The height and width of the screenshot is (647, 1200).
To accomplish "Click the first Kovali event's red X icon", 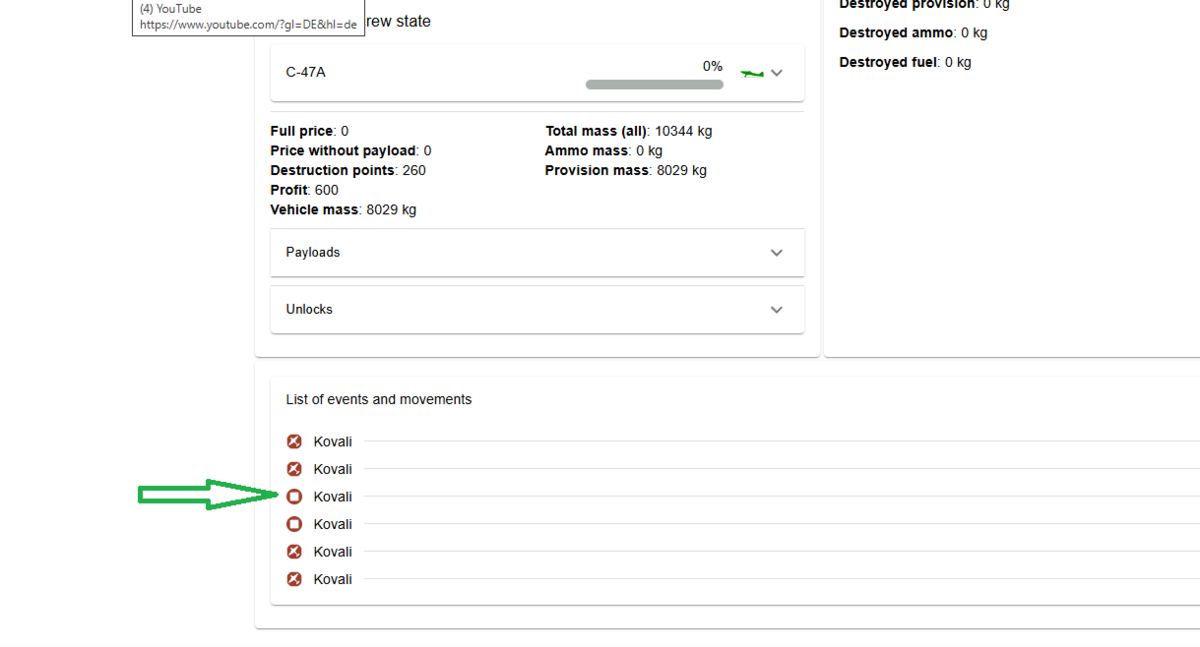I will tap(294, 441).
